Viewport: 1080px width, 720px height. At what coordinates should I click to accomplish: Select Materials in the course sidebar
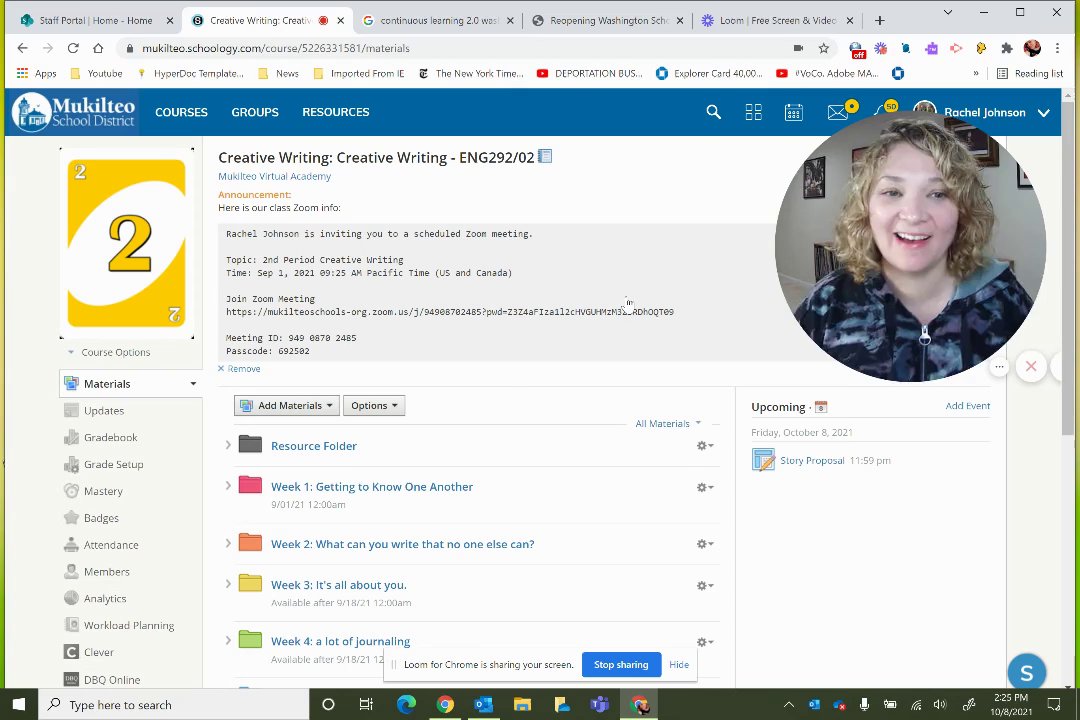(130, 384)
